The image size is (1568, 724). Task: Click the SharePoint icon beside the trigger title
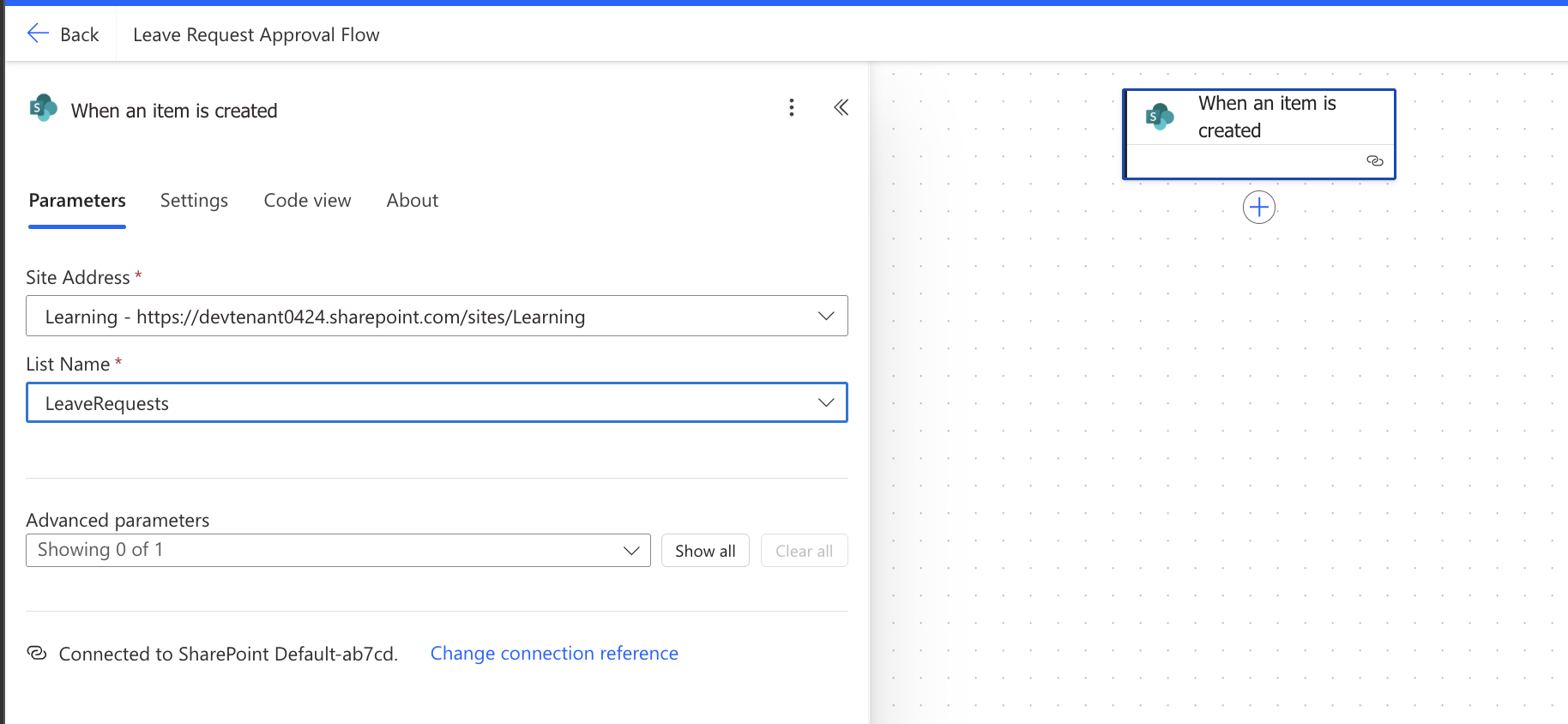43,108
